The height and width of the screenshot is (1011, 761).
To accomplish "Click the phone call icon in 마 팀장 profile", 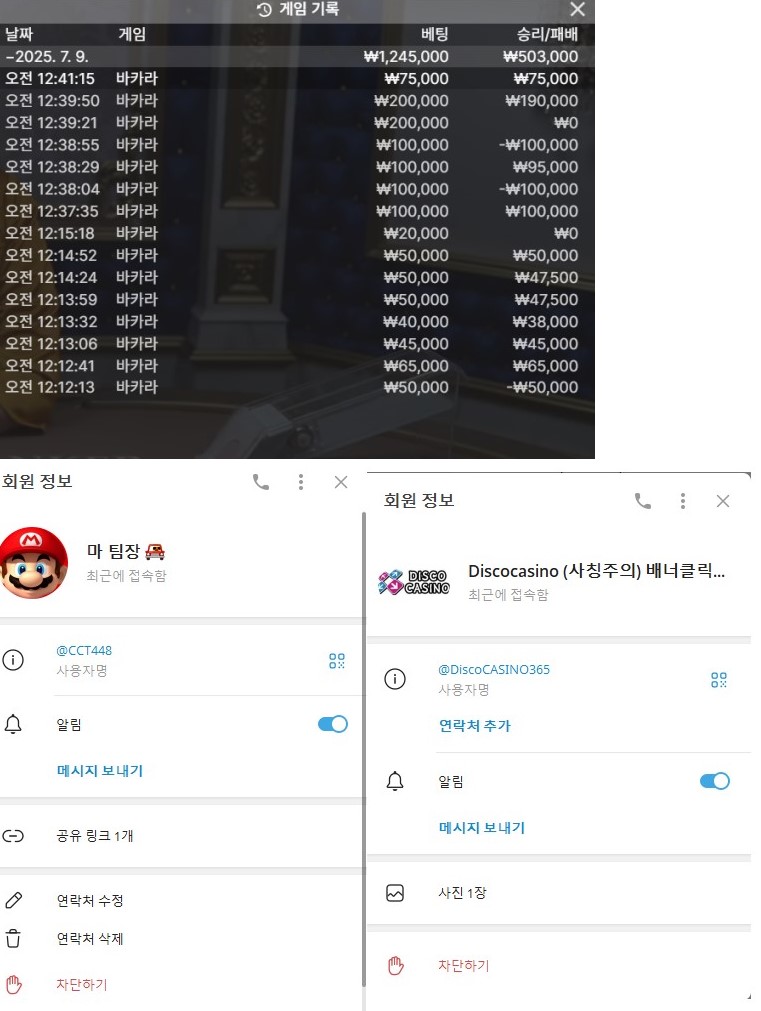I will point(261,482).
